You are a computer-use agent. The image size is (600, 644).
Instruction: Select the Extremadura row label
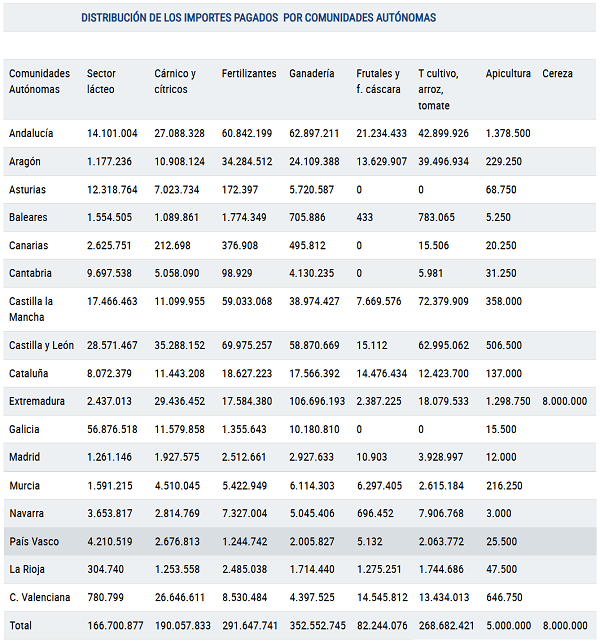point(36,401)
